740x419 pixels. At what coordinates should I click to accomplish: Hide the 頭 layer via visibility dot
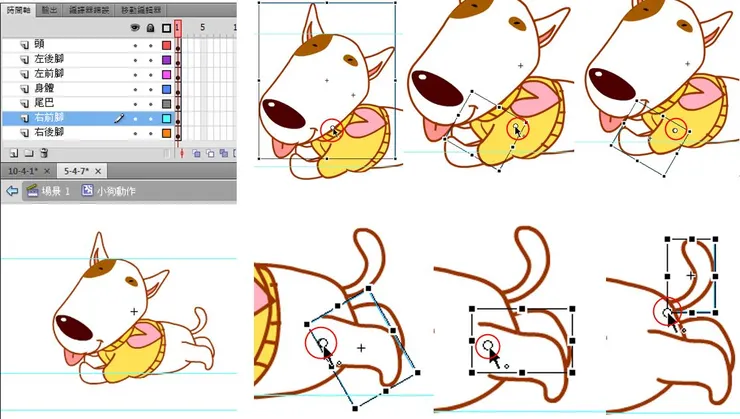135,46
